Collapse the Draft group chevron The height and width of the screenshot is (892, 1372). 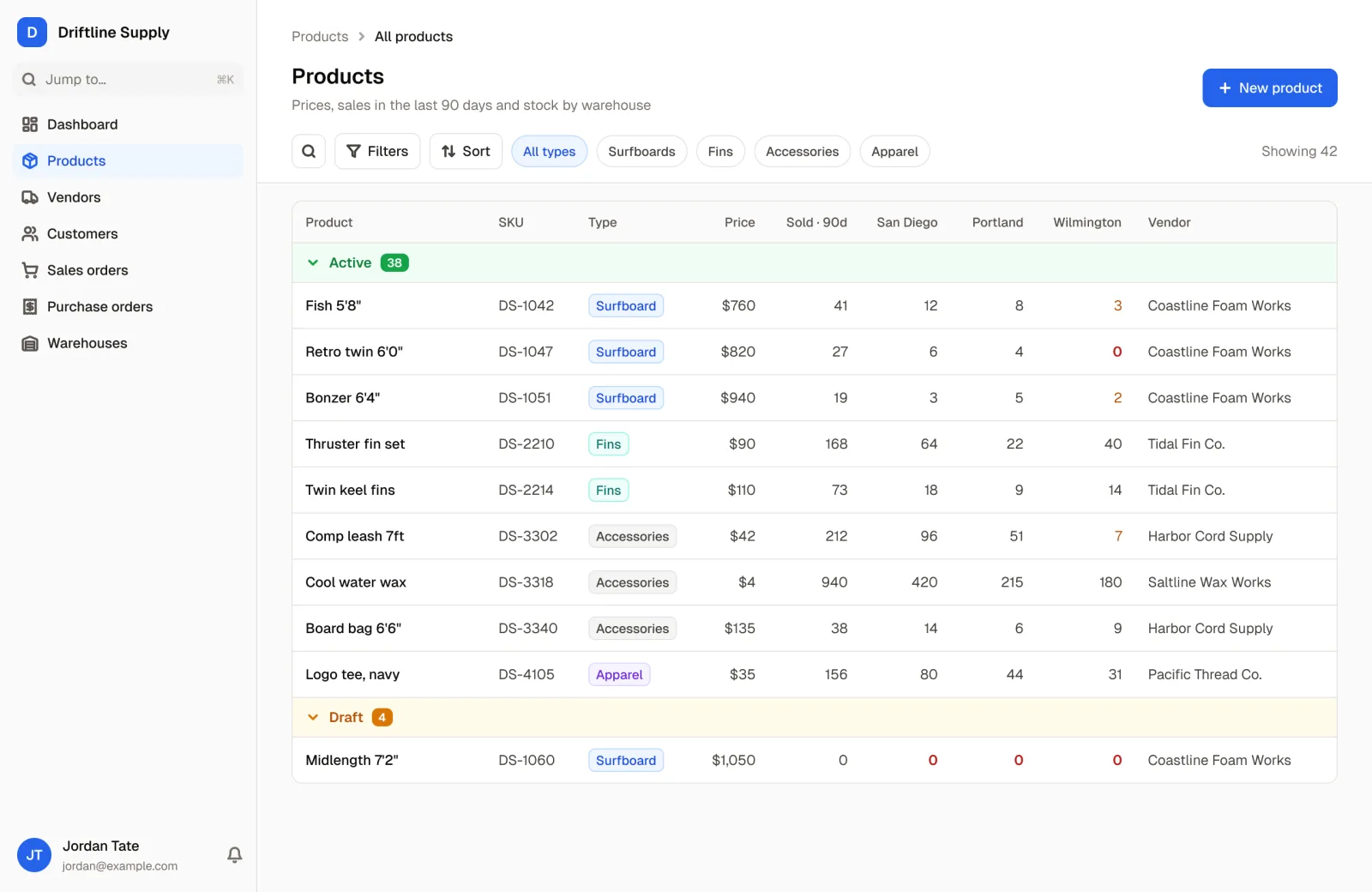click(313, 717)
